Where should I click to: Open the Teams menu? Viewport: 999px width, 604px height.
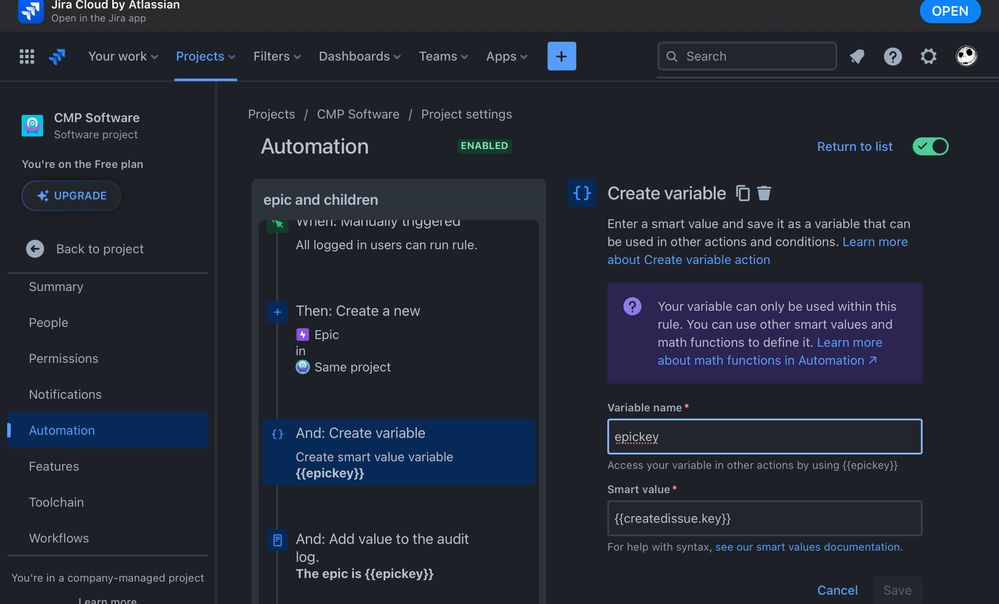coord(443,57)
